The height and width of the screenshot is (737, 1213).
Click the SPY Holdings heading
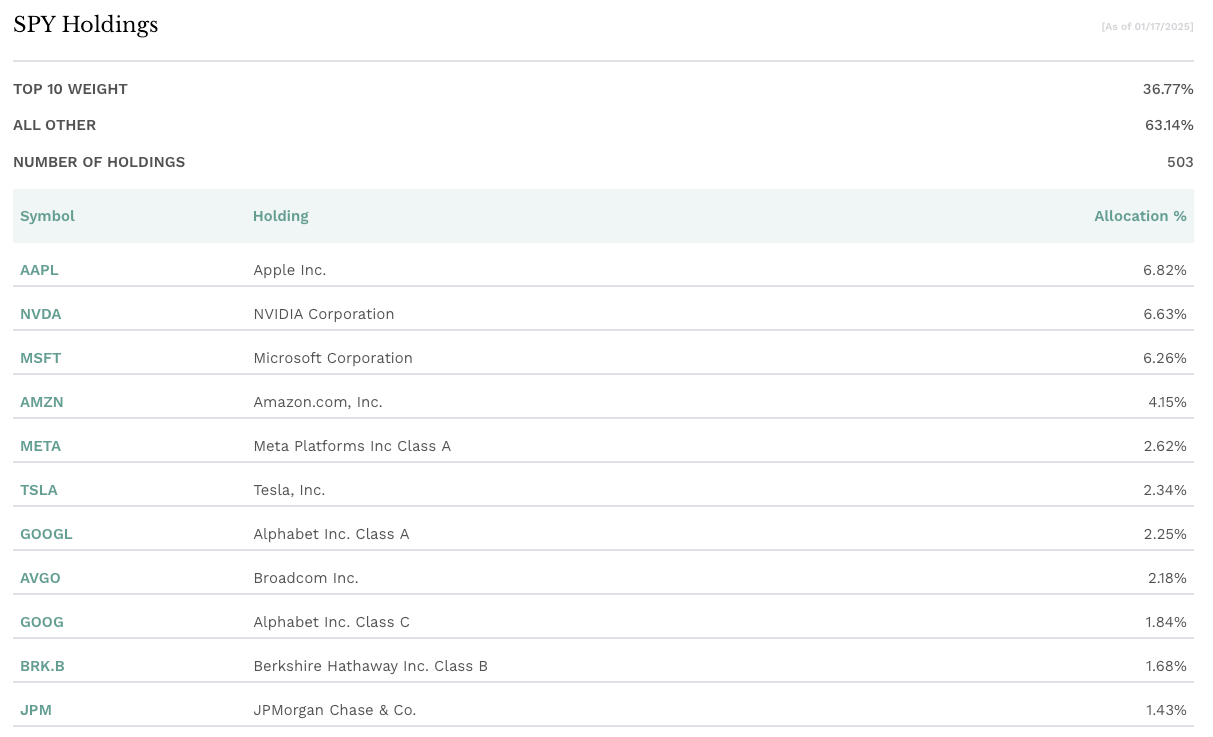(85, 25)
